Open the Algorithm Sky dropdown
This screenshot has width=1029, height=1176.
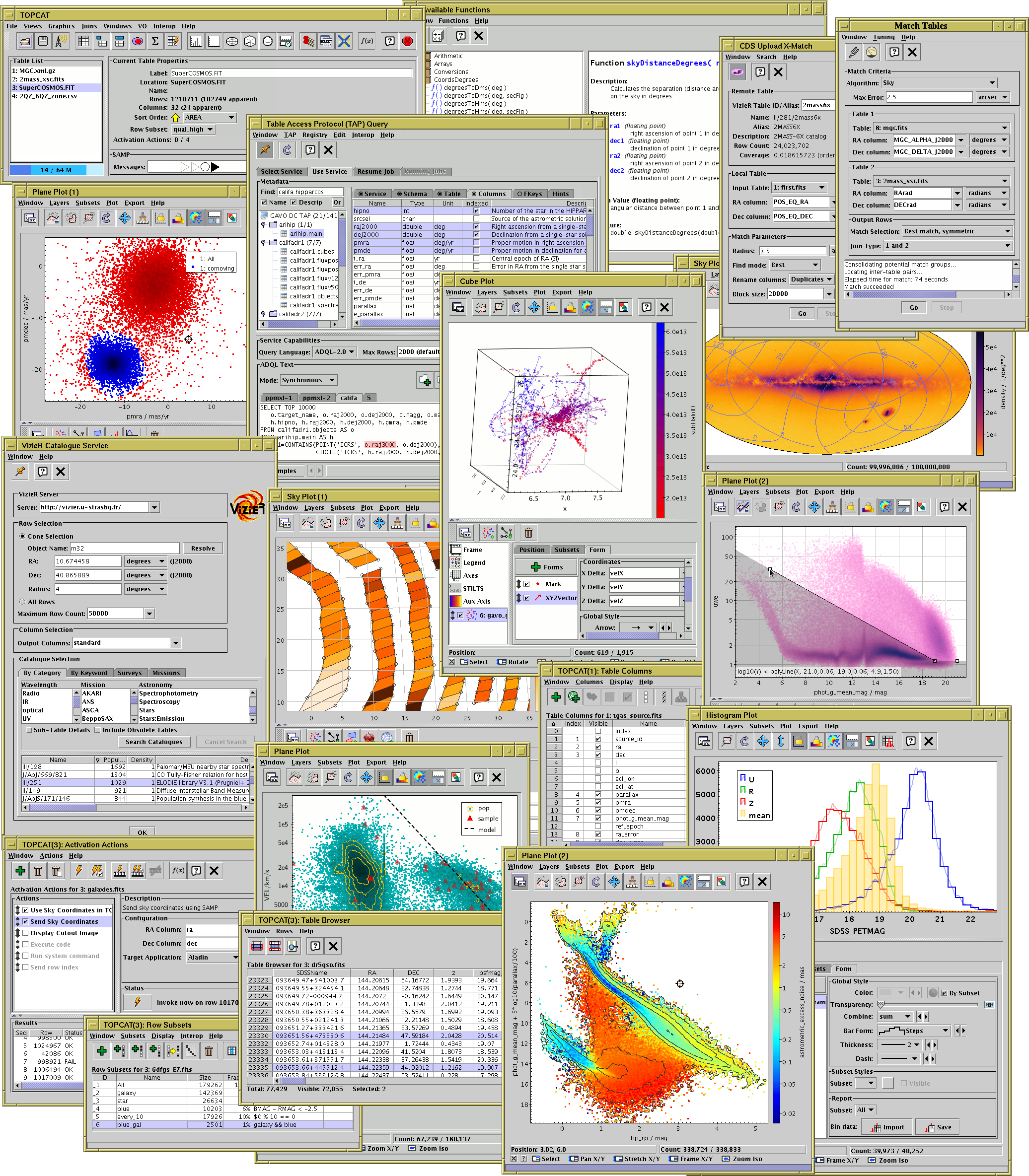pyautogui.click(x=939, y=82)
